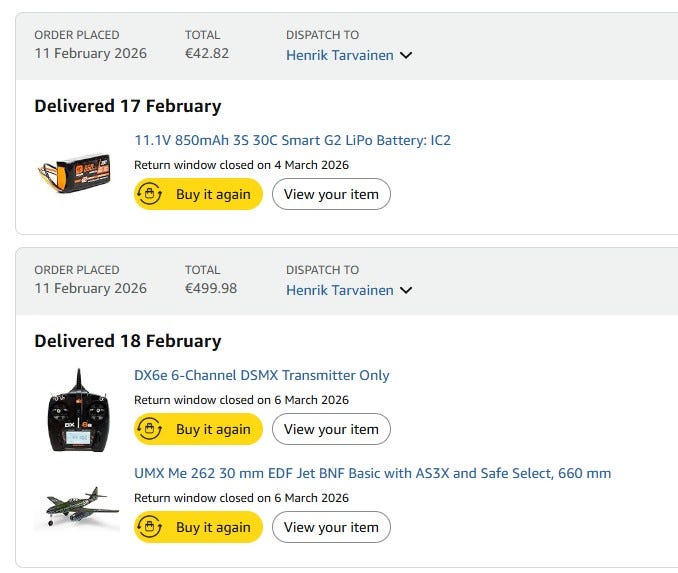Open the DX6e transmitter product image
The width and height of the screenshot is (678, 573).
pyautogui.click(x=77, y=409)
